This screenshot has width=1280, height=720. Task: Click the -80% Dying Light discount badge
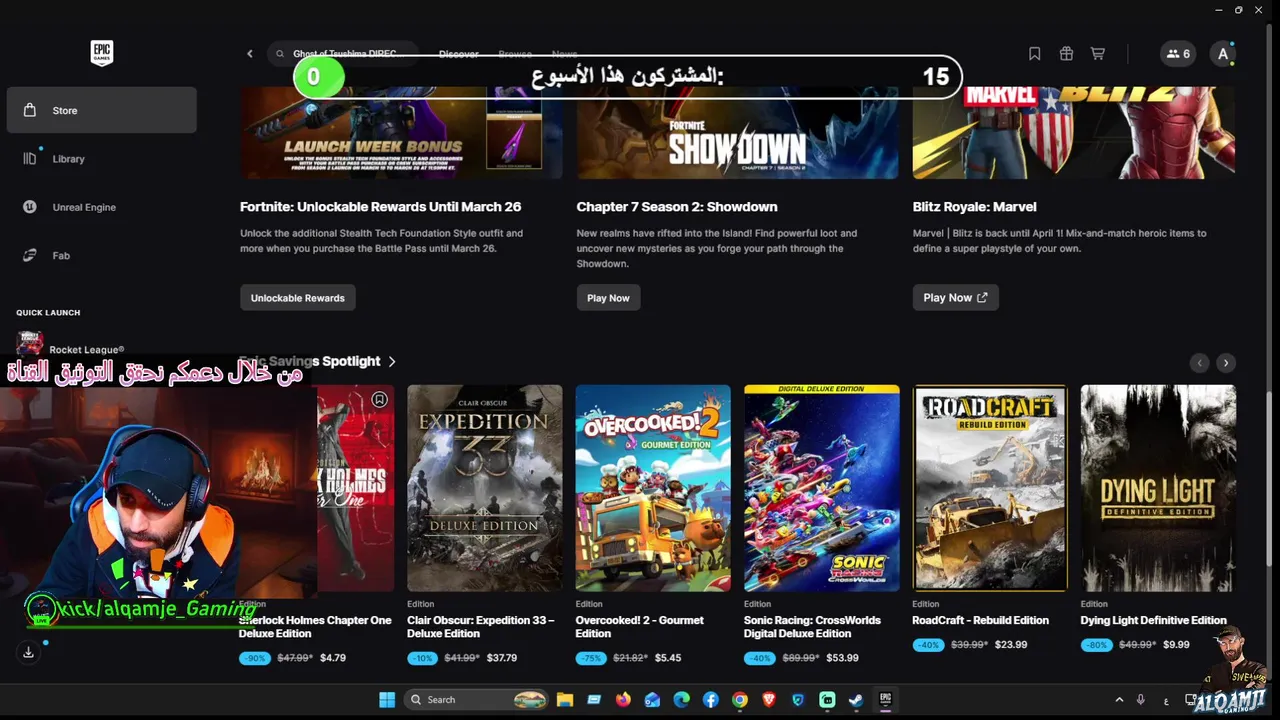(1096, 645)
